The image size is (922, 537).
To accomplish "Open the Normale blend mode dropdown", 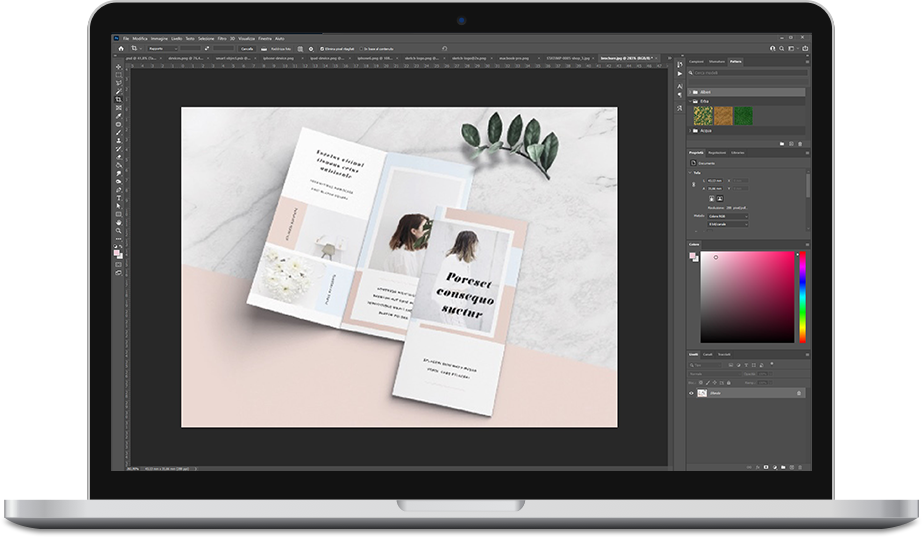I will (x=714, y=373).
